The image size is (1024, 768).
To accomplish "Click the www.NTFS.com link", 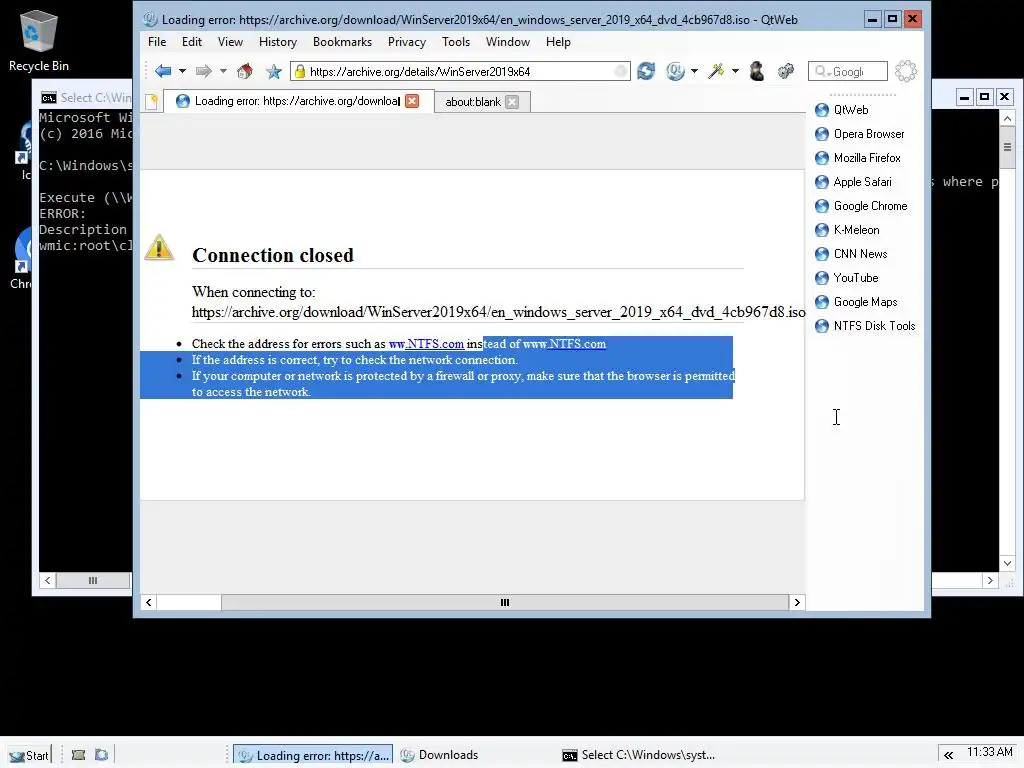I will pyautogui.click(x=564, y=344).
